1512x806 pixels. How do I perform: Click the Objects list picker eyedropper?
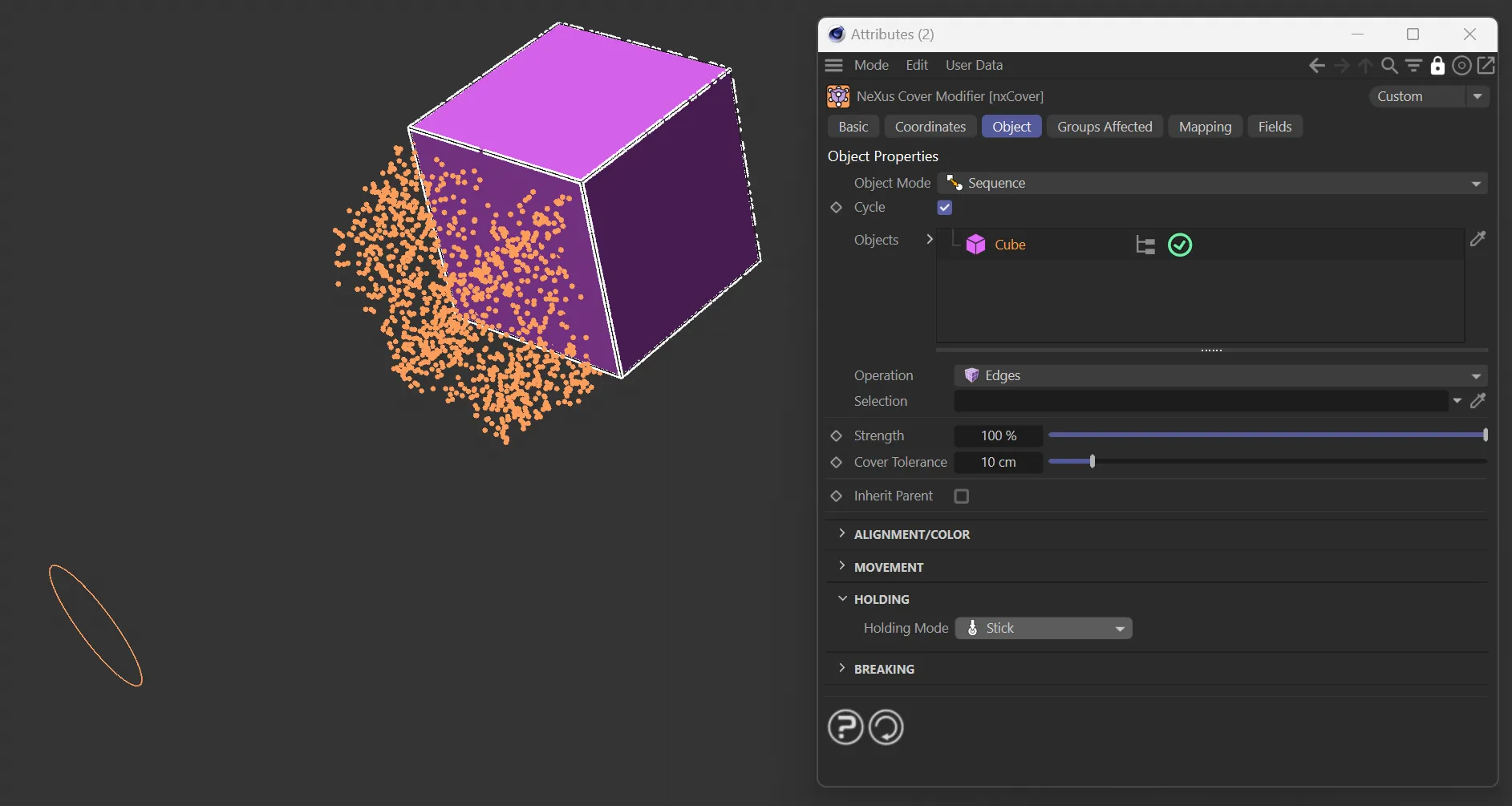[x=1478, y=239]
